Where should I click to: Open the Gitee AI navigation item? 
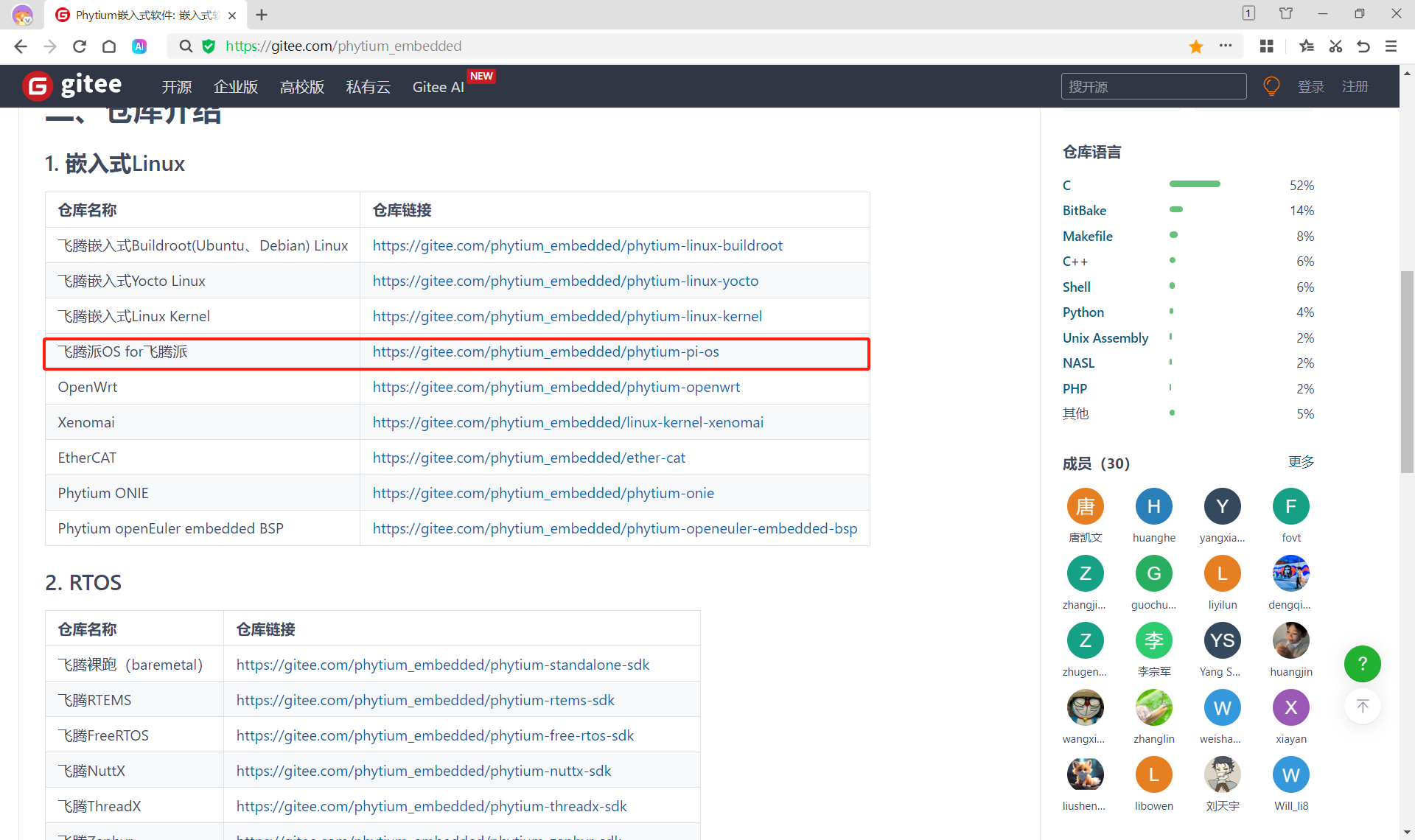point(438,87)
